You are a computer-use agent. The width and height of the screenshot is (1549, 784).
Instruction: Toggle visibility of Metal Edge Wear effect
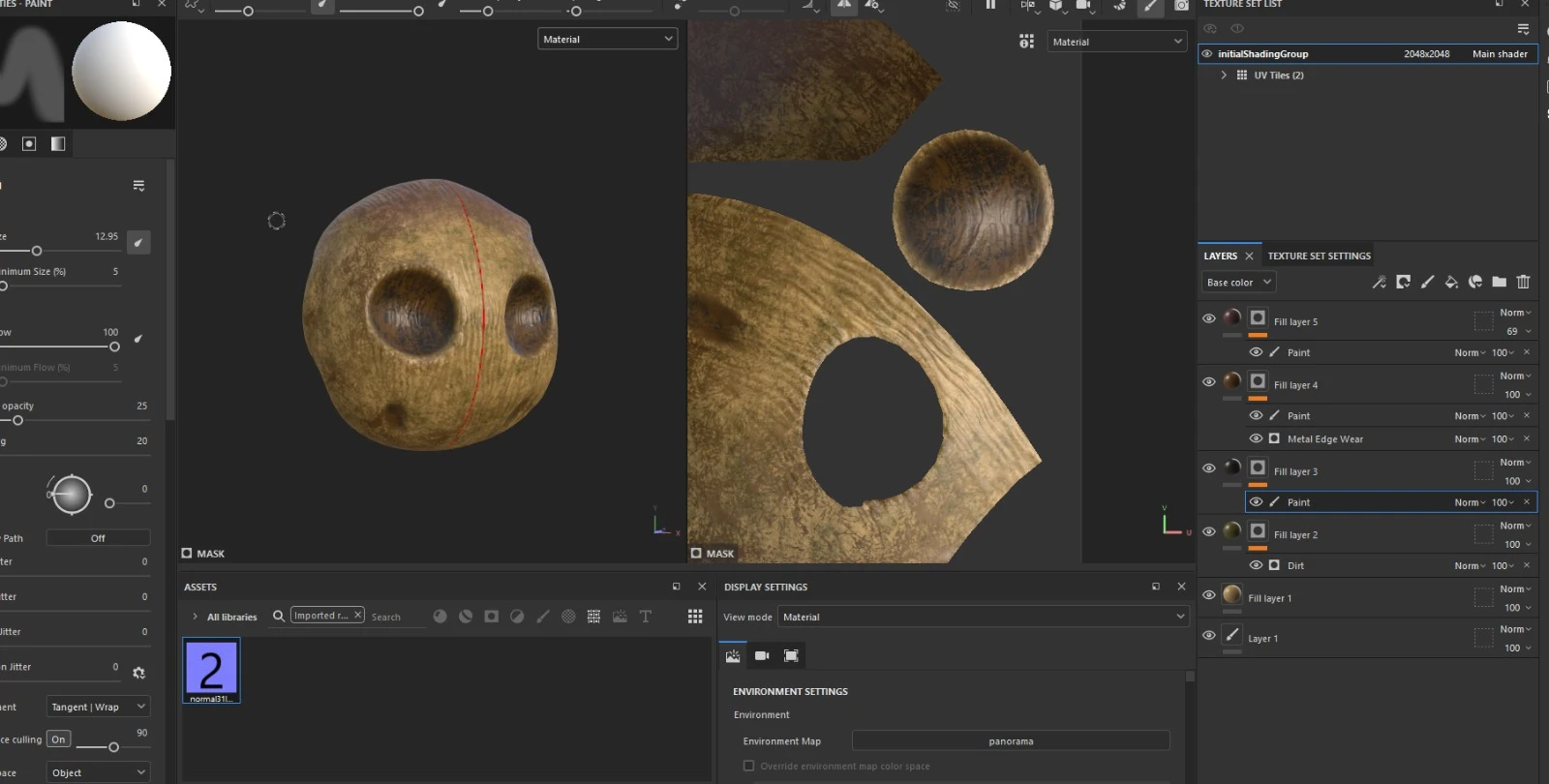pos(1256,438)
